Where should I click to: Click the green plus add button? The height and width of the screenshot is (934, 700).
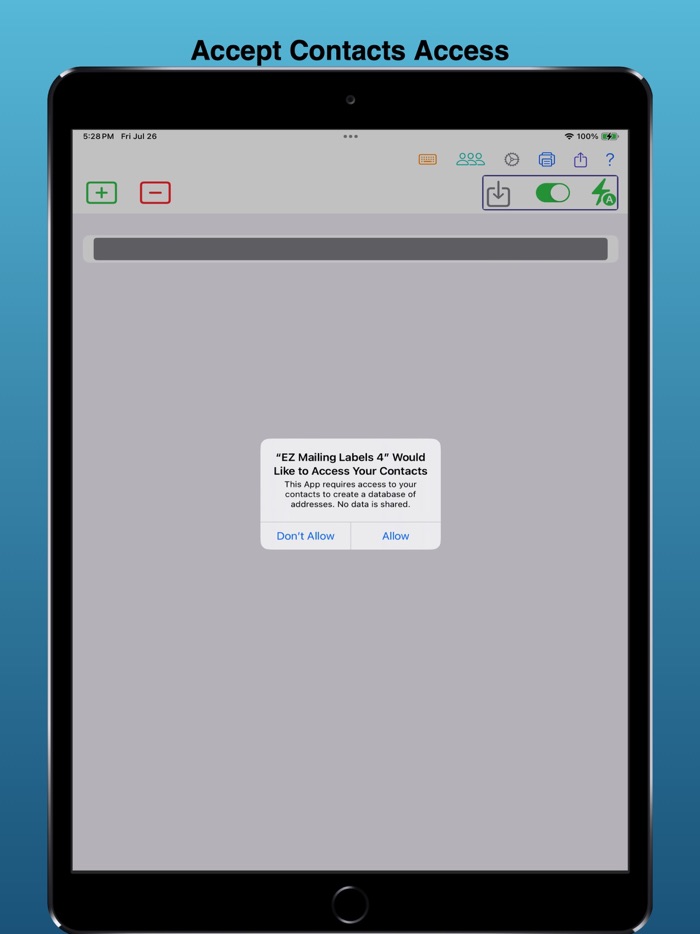point(102,193)
